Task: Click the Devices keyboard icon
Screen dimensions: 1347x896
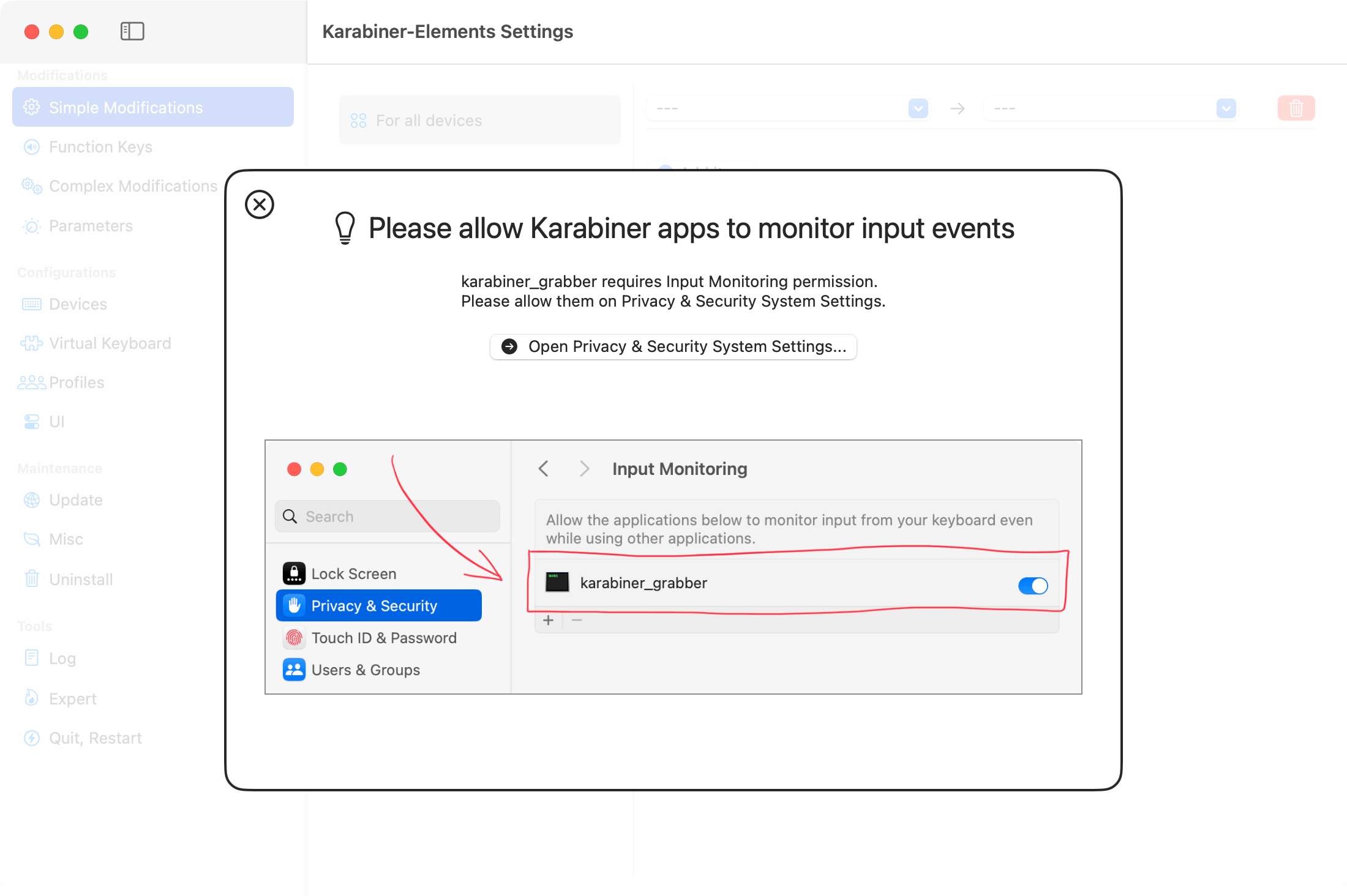Action: [x=32, y=304]
